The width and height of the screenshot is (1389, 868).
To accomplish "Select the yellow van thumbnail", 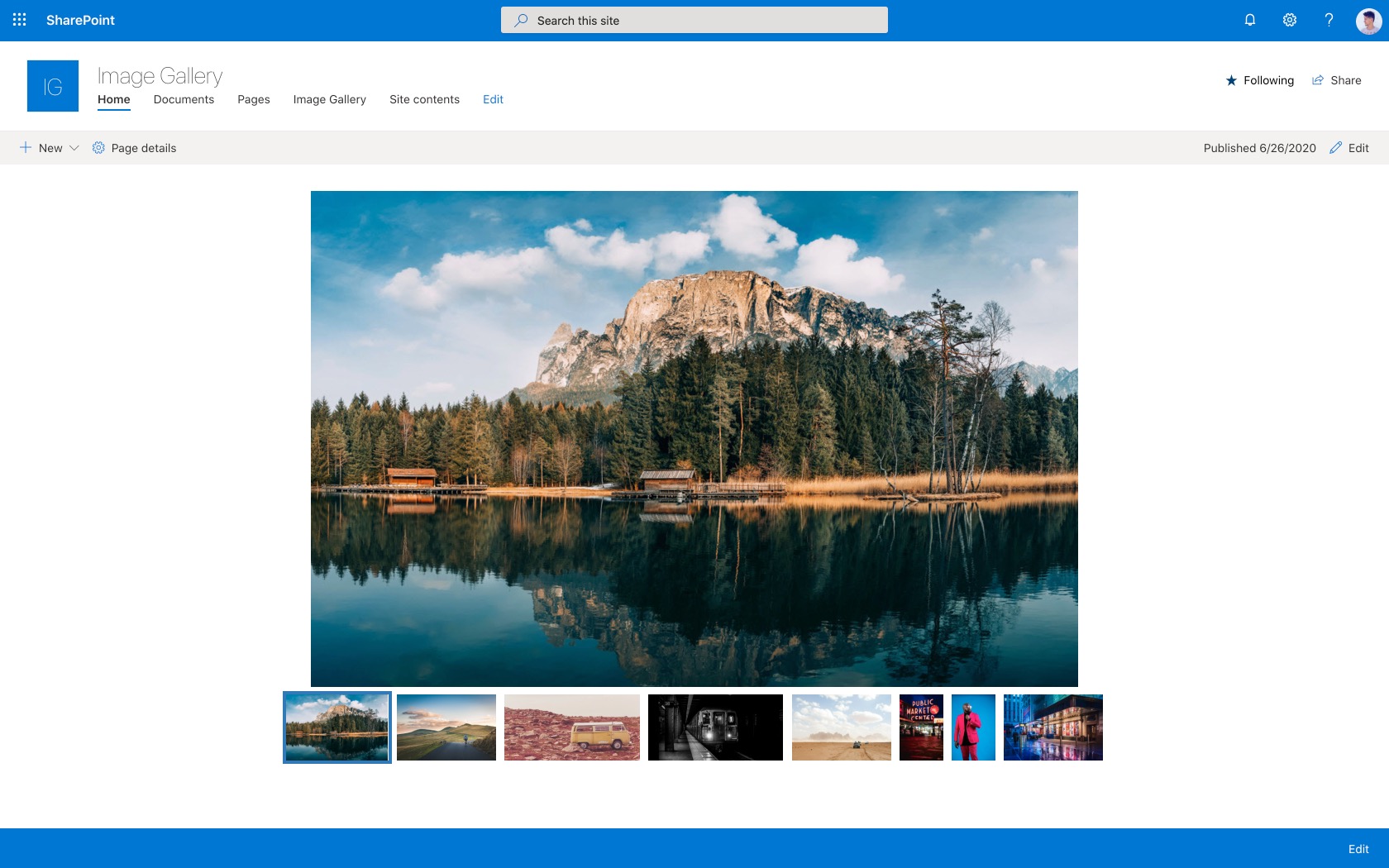I will pos(572,727).
